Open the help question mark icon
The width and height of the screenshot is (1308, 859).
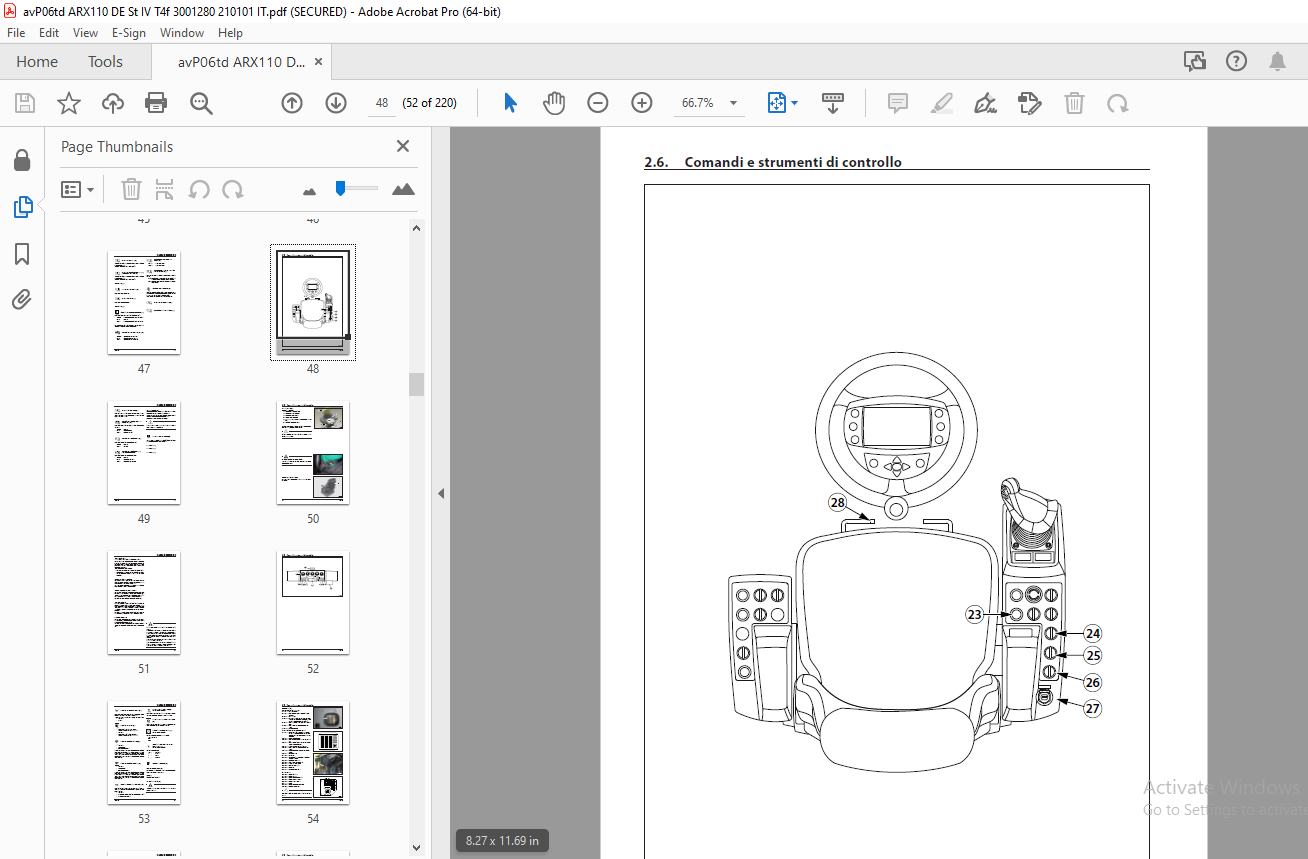click(1237, 61)
